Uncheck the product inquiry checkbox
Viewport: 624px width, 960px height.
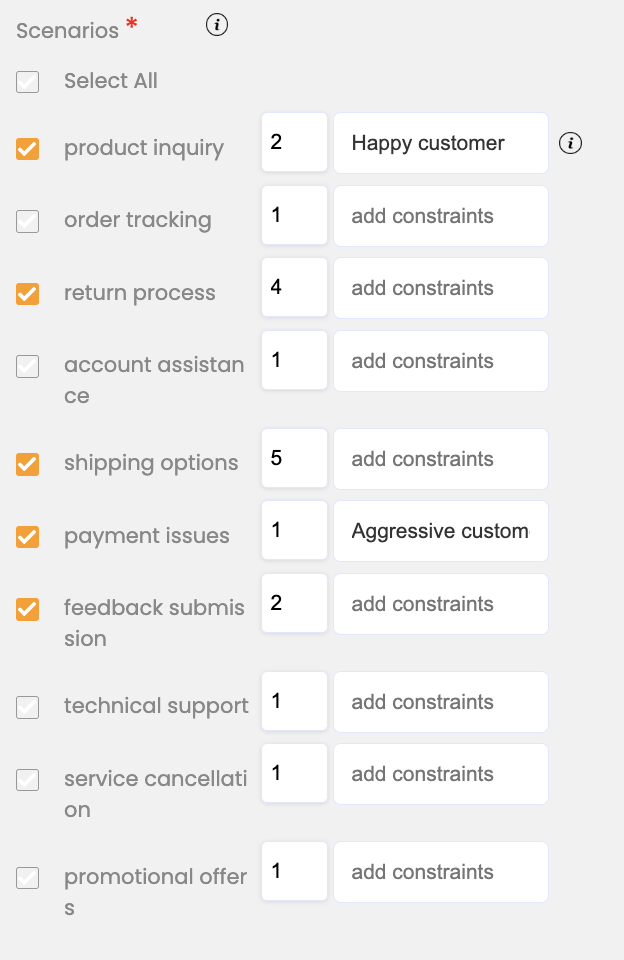click(x=28, y=149)
